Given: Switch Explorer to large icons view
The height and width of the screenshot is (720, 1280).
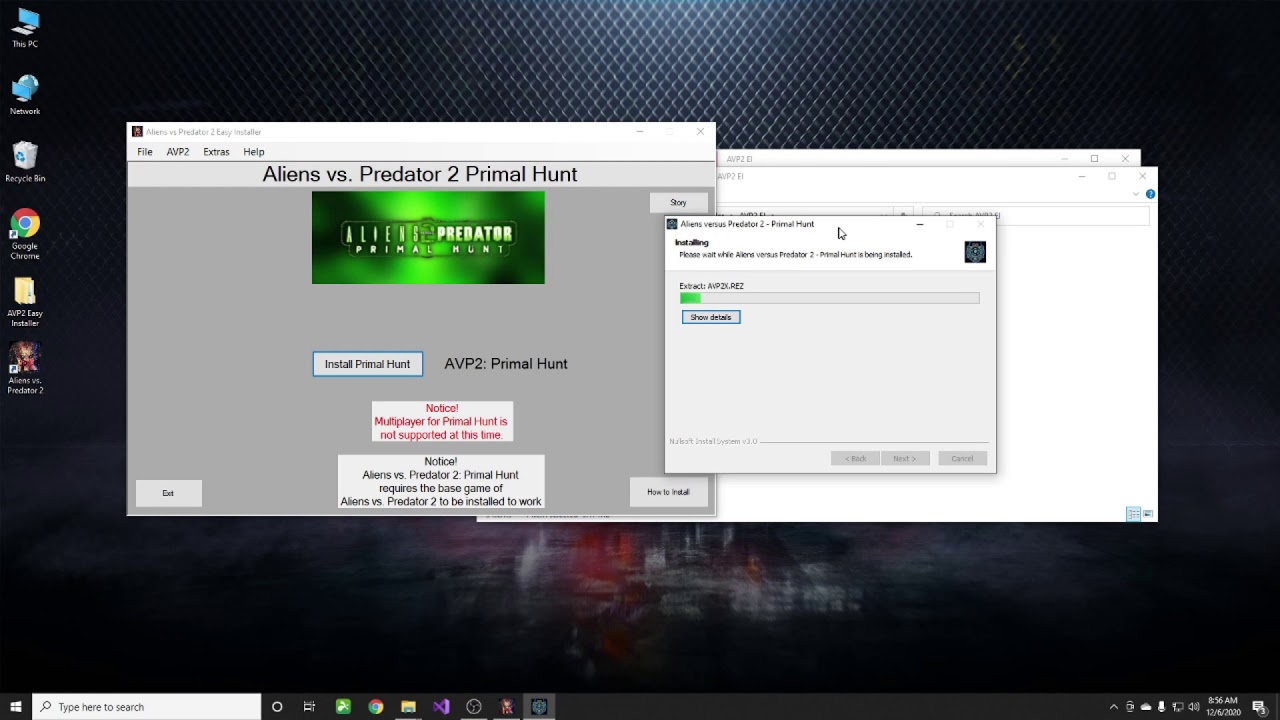Looking at the screenshot, I should pos(1148,514).
